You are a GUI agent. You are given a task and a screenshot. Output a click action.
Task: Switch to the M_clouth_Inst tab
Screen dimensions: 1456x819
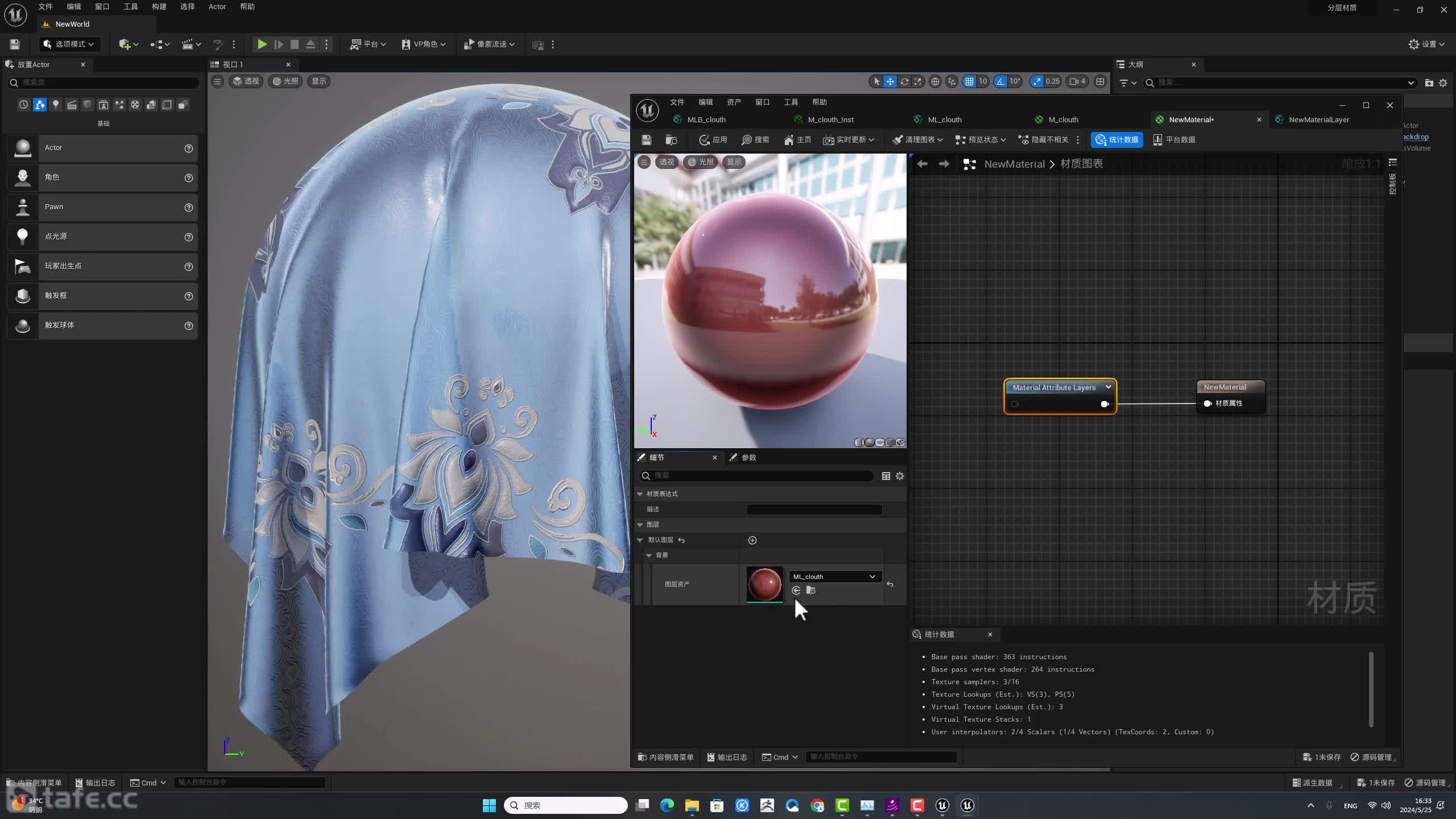[831, 119]
